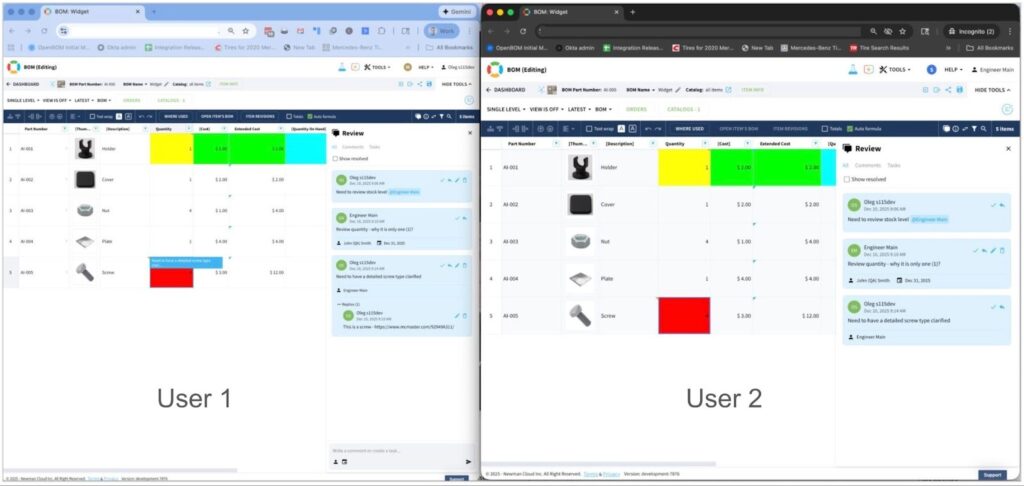Click Holder thumbnail image in User 2 table
The image size is (1024, 486).
[x=579, y=167]
